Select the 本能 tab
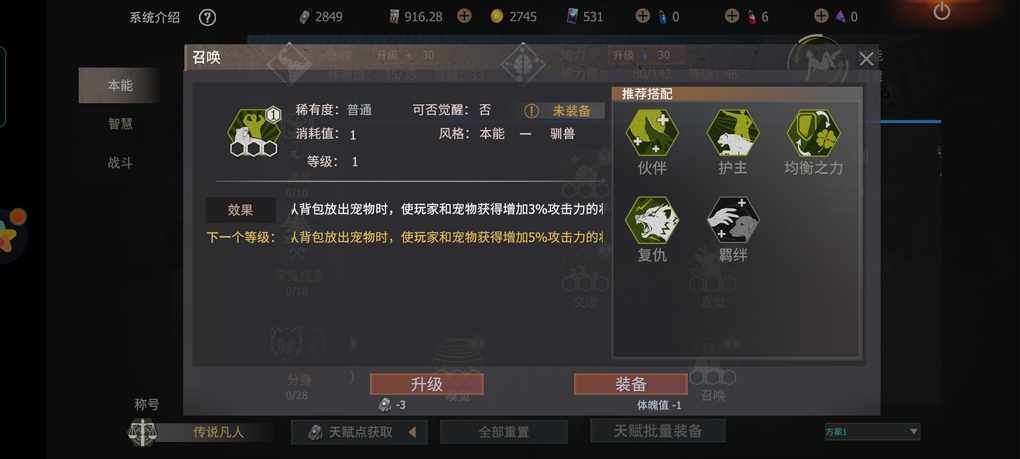The image size is (1020, 459). pos(120,85)
